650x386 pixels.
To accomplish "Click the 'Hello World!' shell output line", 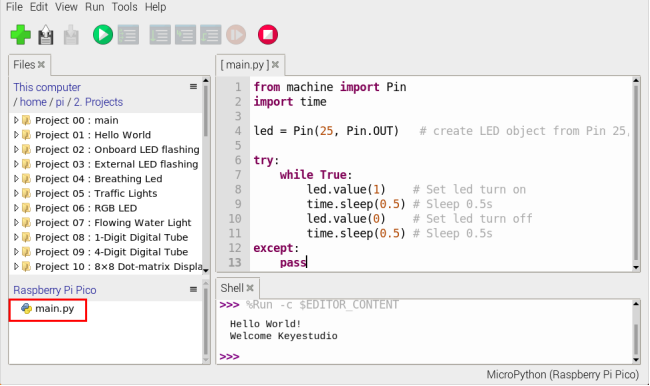I will tap(265, 324).
